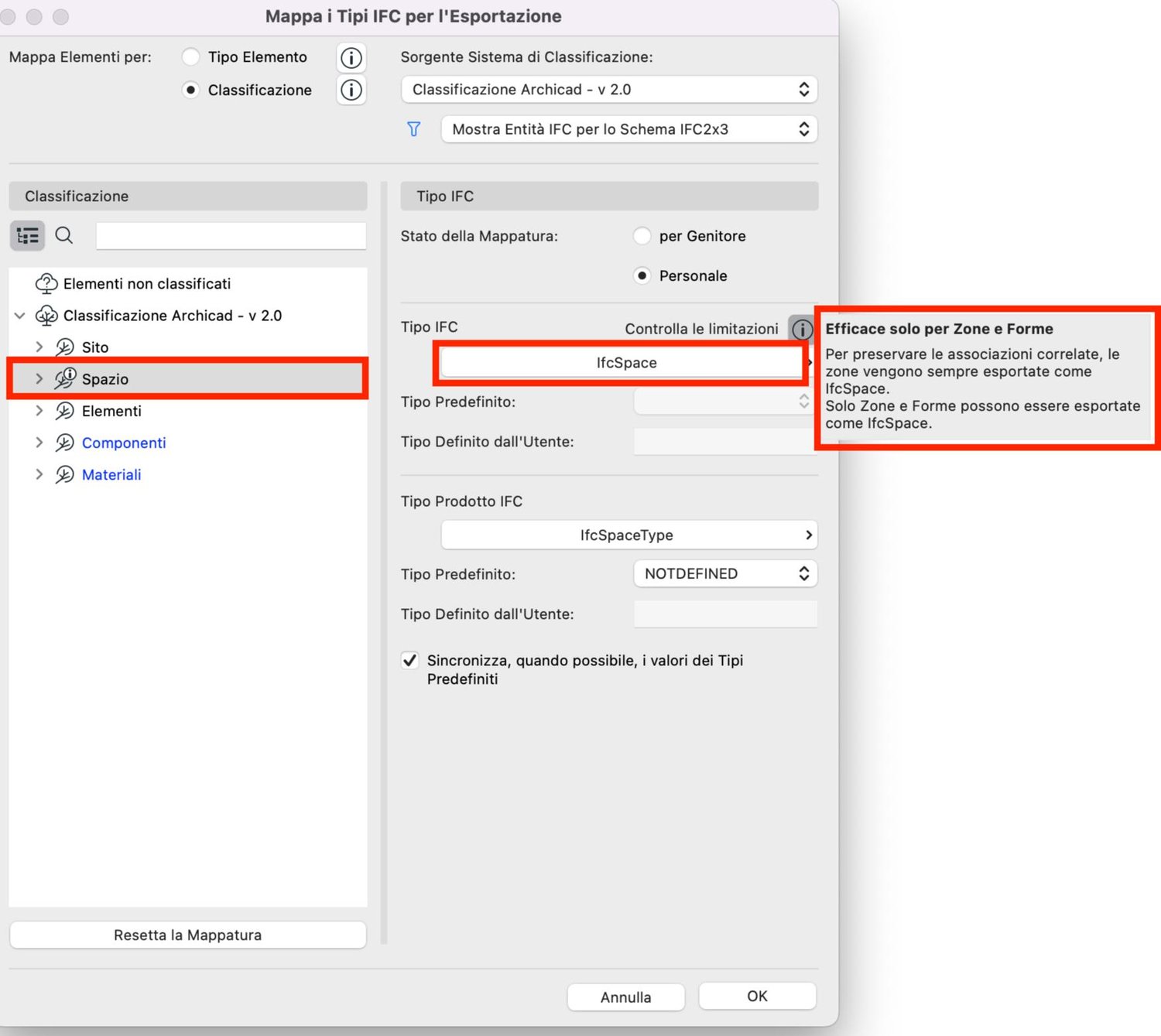Screen dimensions: 1161x1036
Task: Click the Controlla le limitazioni info icon
Action: [801, 329]
